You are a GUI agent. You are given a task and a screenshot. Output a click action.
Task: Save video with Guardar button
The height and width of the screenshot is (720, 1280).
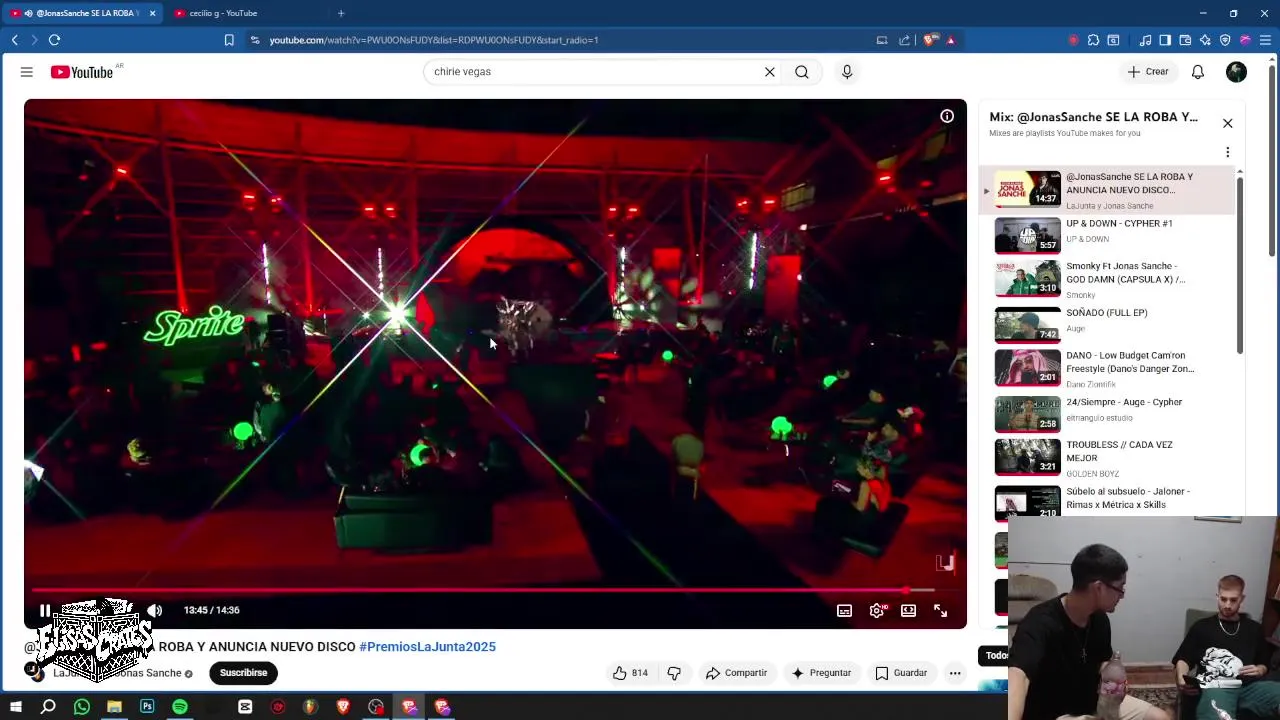coord(901,673)
